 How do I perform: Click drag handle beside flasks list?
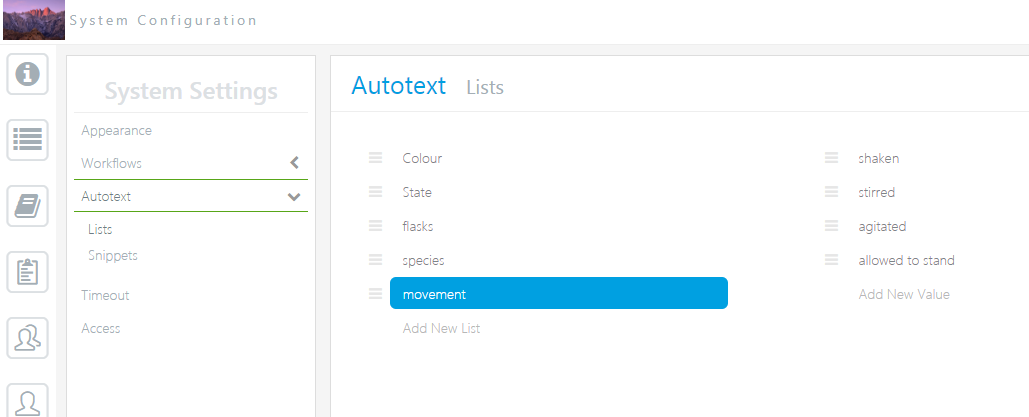376,226
